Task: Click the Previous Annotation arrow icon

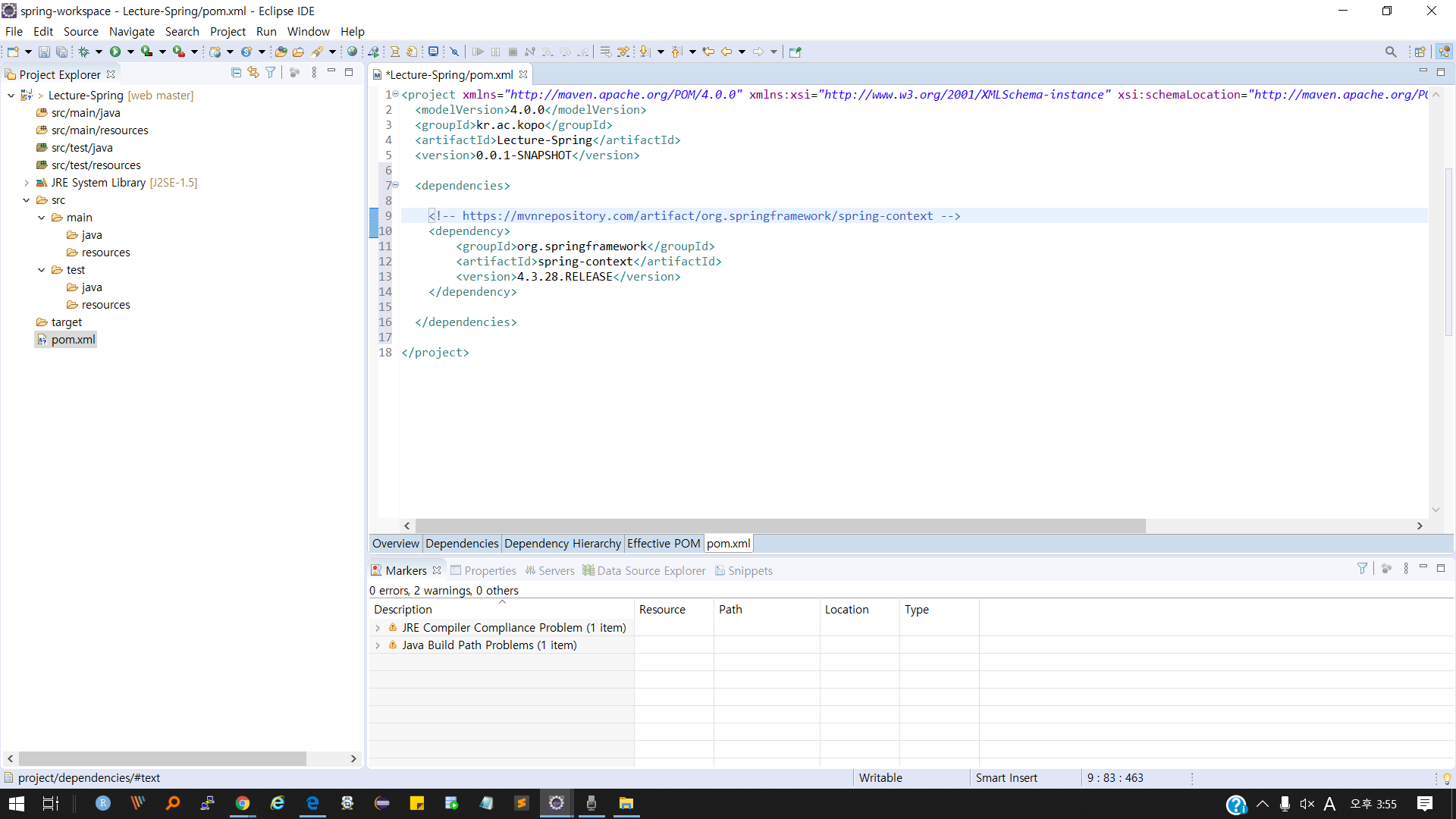Action: click(676, 52)
